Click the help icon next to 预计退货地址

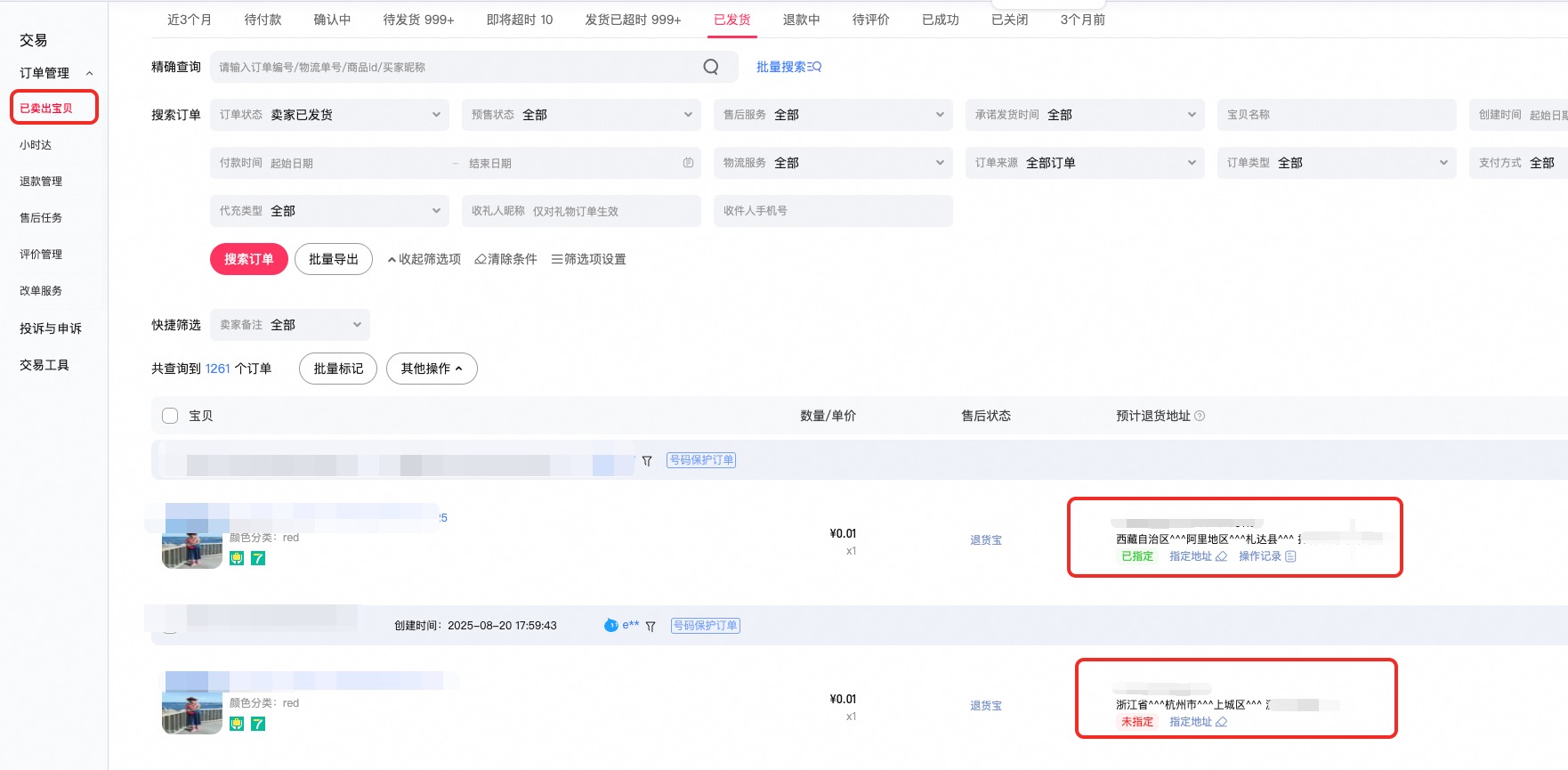[x=1200, y=416]
